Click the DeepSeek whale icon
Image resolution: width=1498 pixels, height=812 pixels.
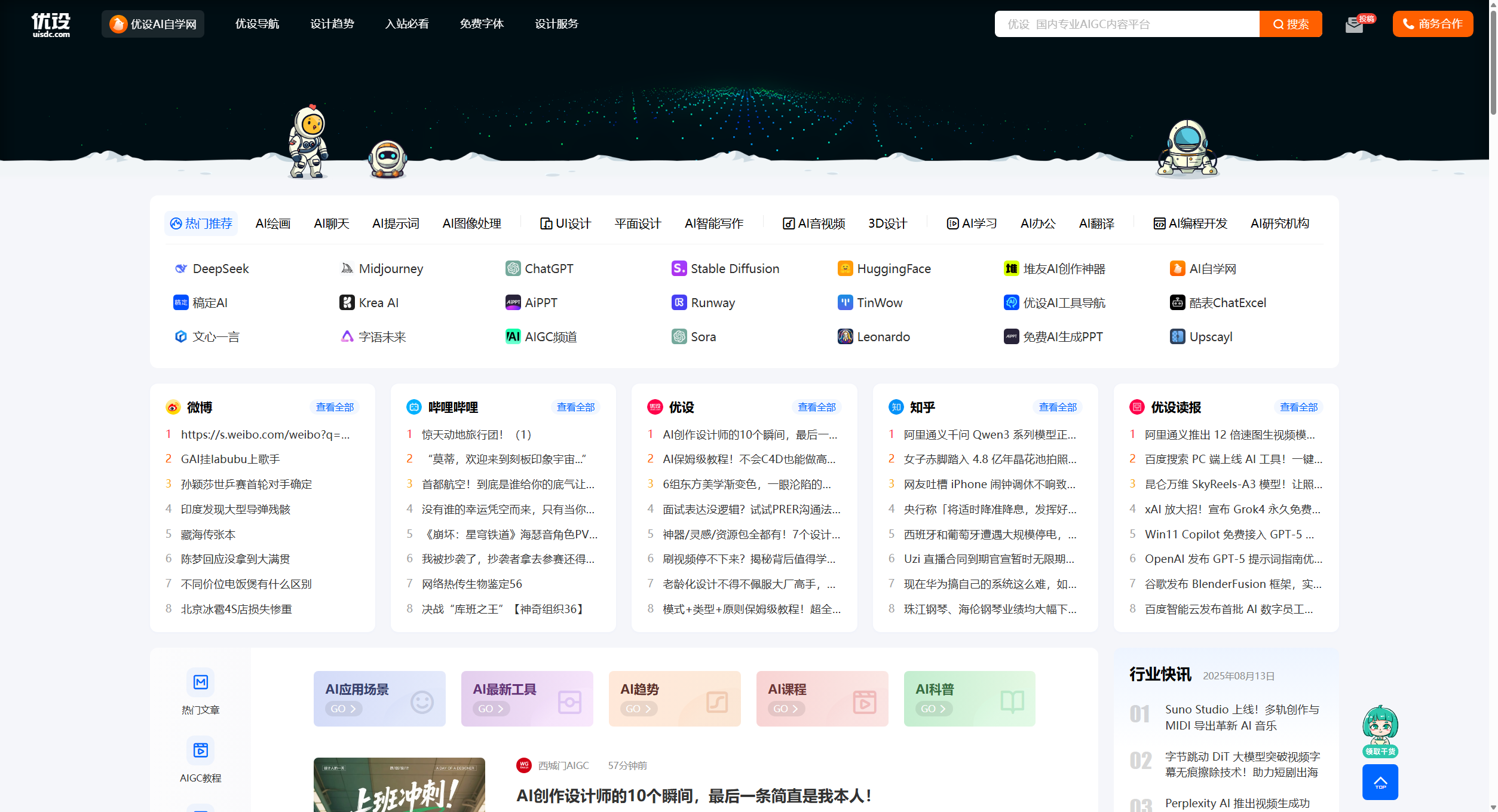[180, 269]
